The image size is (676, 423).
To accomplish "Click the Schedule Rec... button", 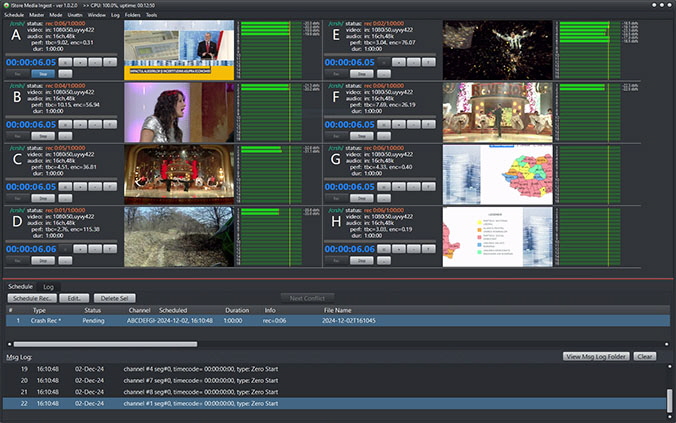I will (x=32, y=298).
